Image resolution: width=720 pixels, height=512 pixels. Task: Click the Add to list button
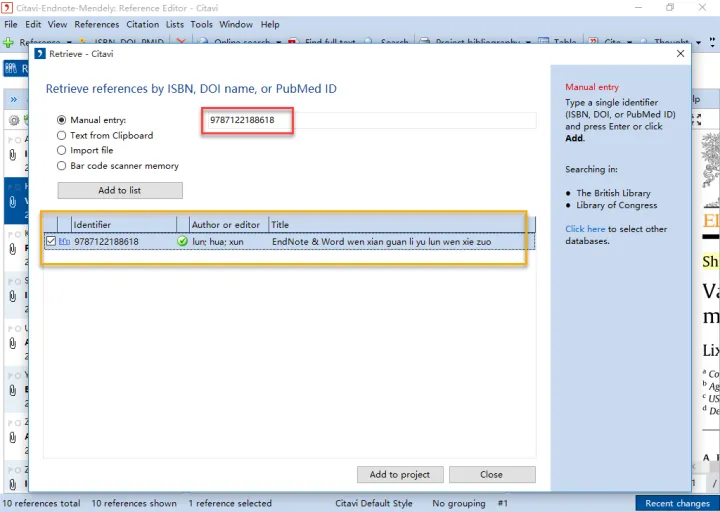pyautogui.click(x=120, y=191)
